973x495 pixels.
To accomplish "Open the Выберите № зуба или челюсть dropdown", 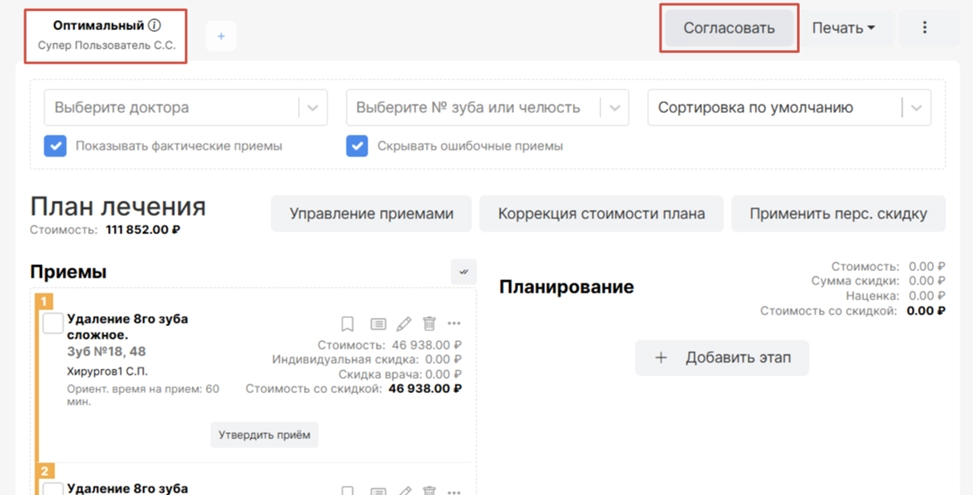I will coord(614,108).
